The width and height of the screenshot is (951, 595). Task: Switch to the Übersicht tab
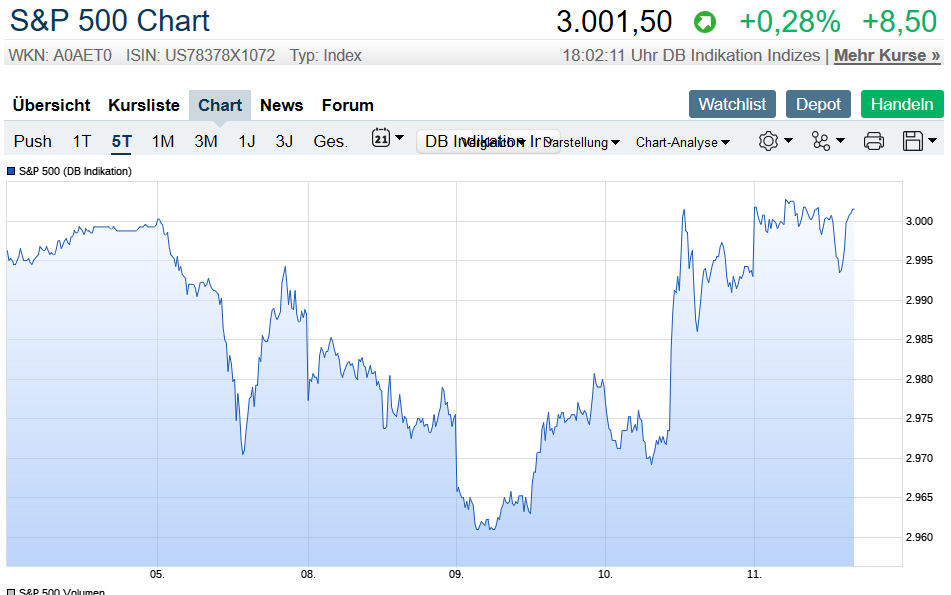click(x=52, y=105)
